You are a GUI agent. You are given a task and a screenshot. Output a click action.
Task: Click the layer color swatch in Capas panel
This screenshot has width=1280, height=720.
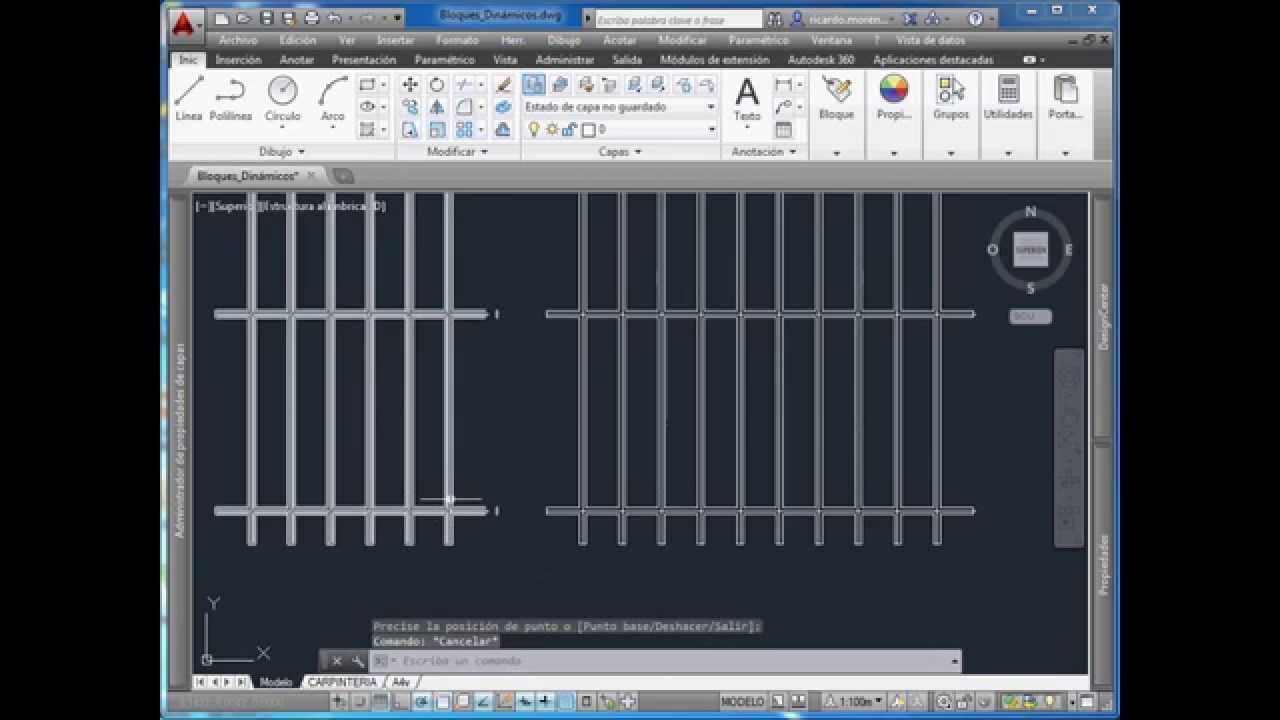click(588, 129)
